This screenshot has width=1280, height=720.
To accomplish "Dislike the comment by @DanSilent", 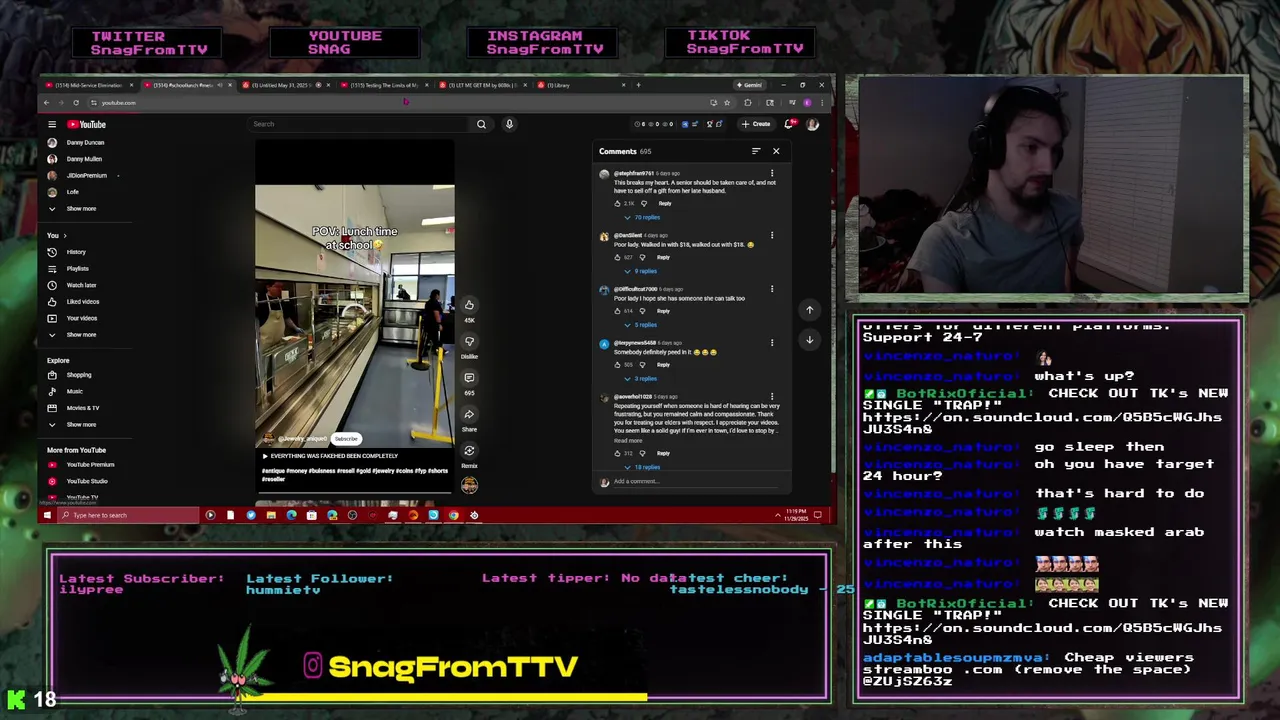I will (x=643, y=257).
